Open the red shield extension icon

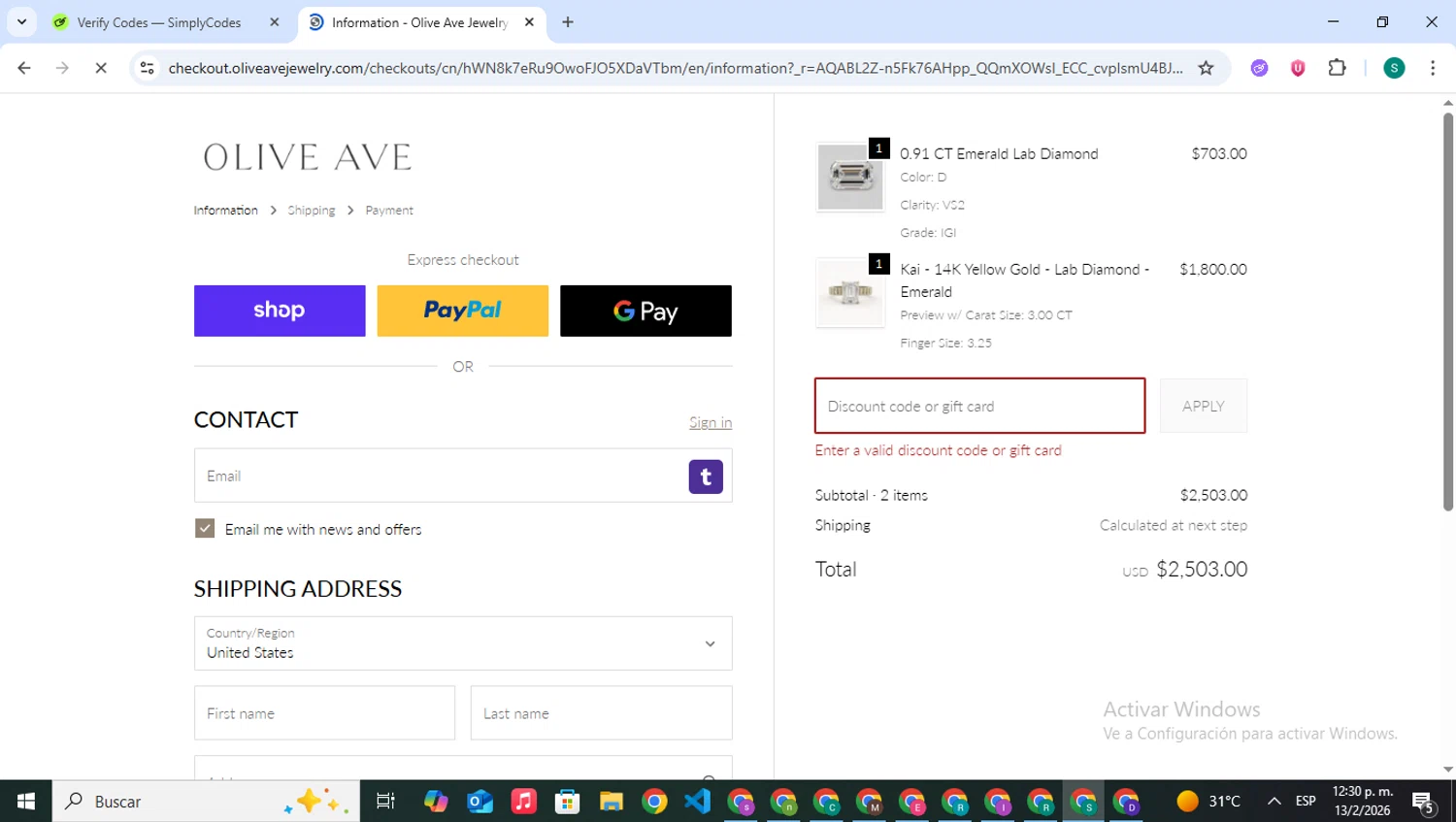coord(1298,68)
